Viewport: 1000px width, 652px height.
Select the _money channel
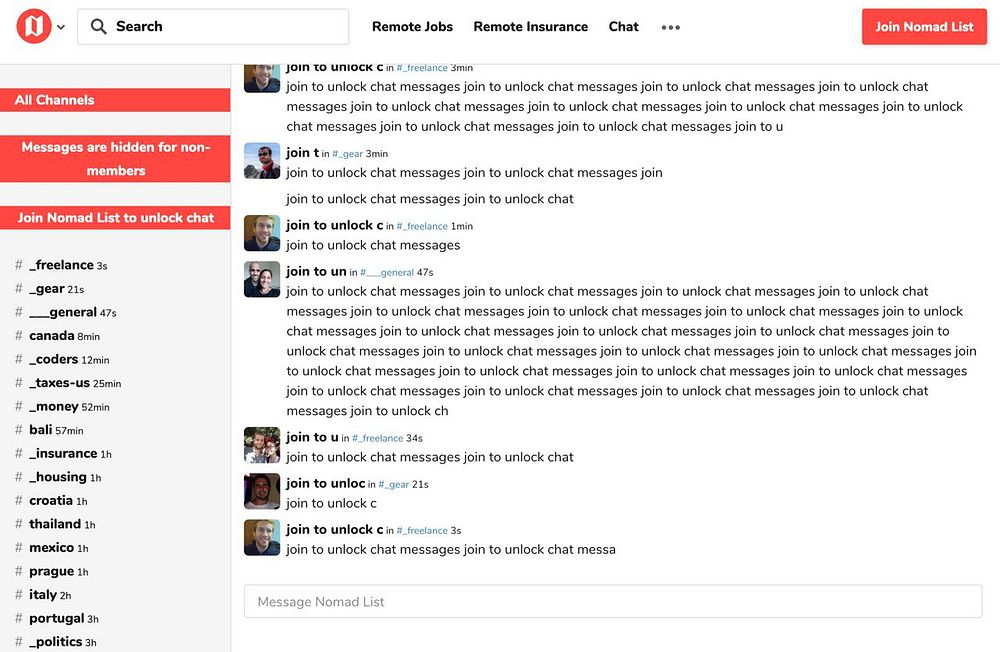click(54, 406)
